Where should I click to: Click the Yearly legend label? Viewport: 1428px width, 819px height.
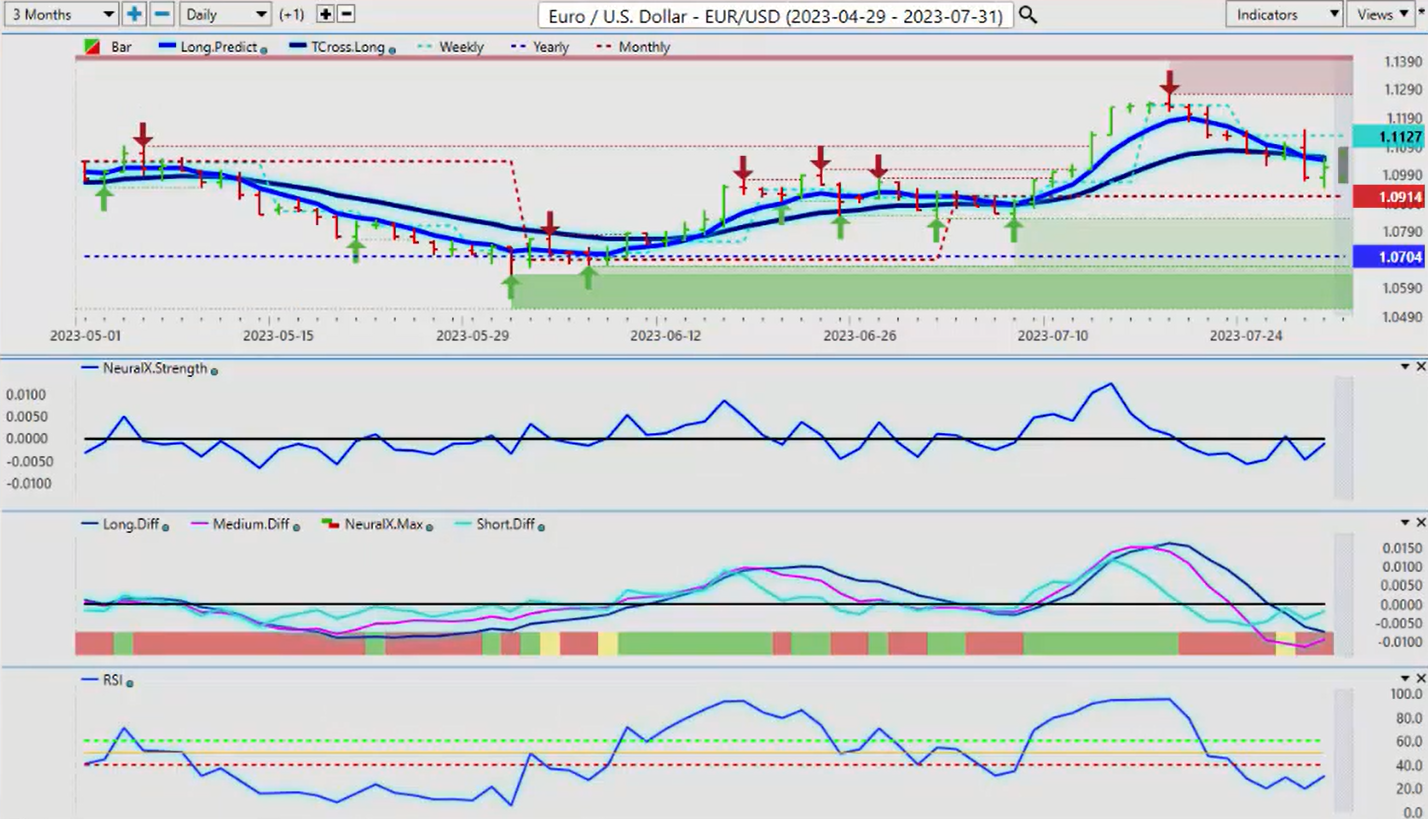[551, 47]
